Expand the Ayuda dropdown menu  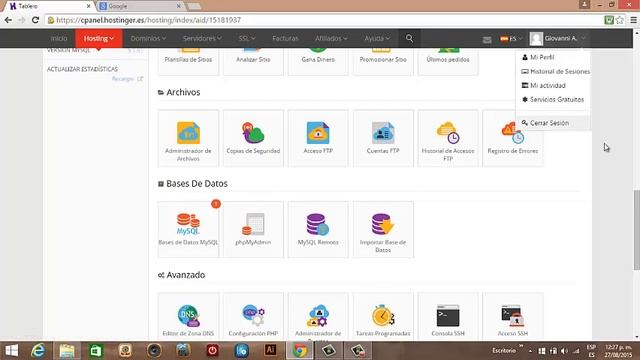click(x=377, y=38)
